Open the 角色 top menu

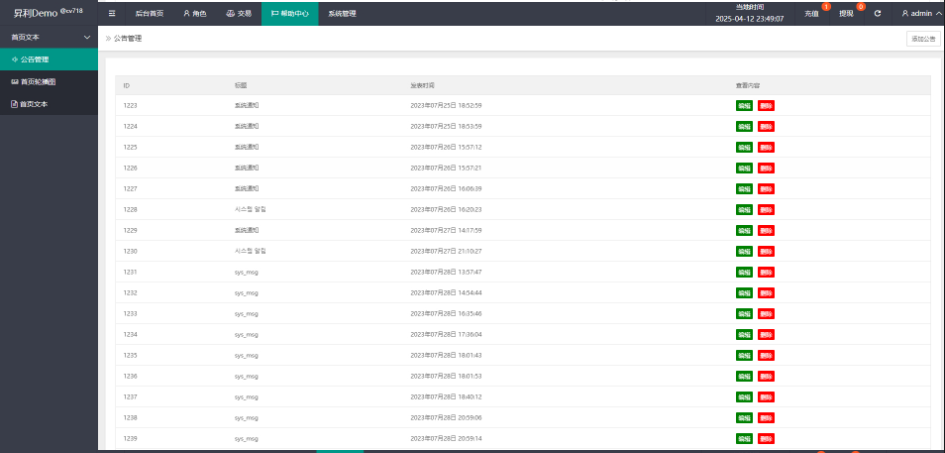[195, 13]
